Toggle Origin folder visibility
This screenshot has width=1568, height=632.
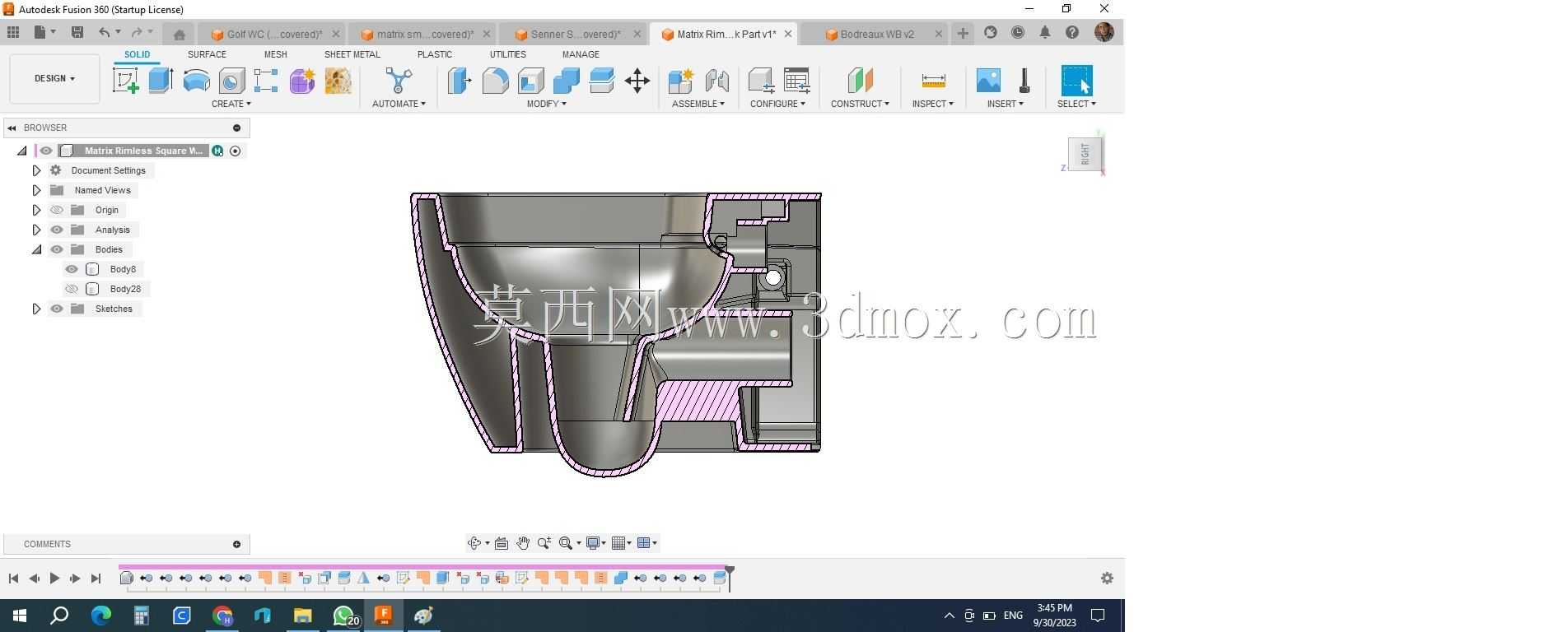[57, 210]
